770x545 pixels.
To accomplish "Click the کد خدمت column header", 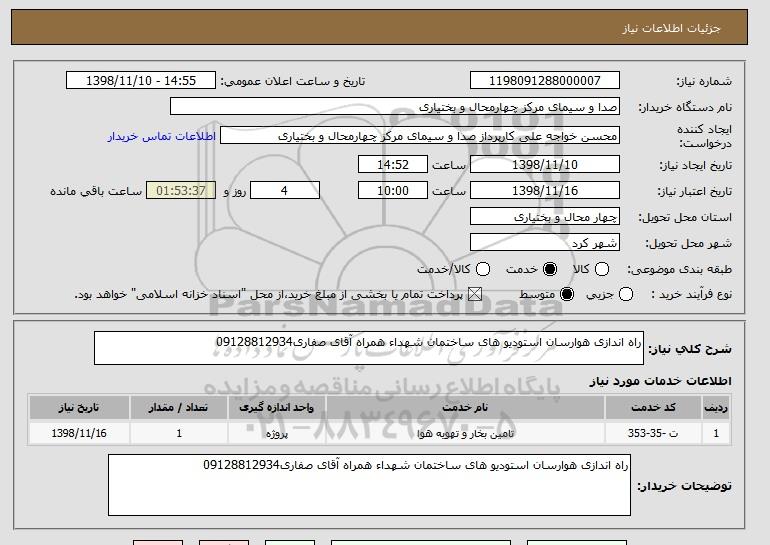I will click(653, 408).
